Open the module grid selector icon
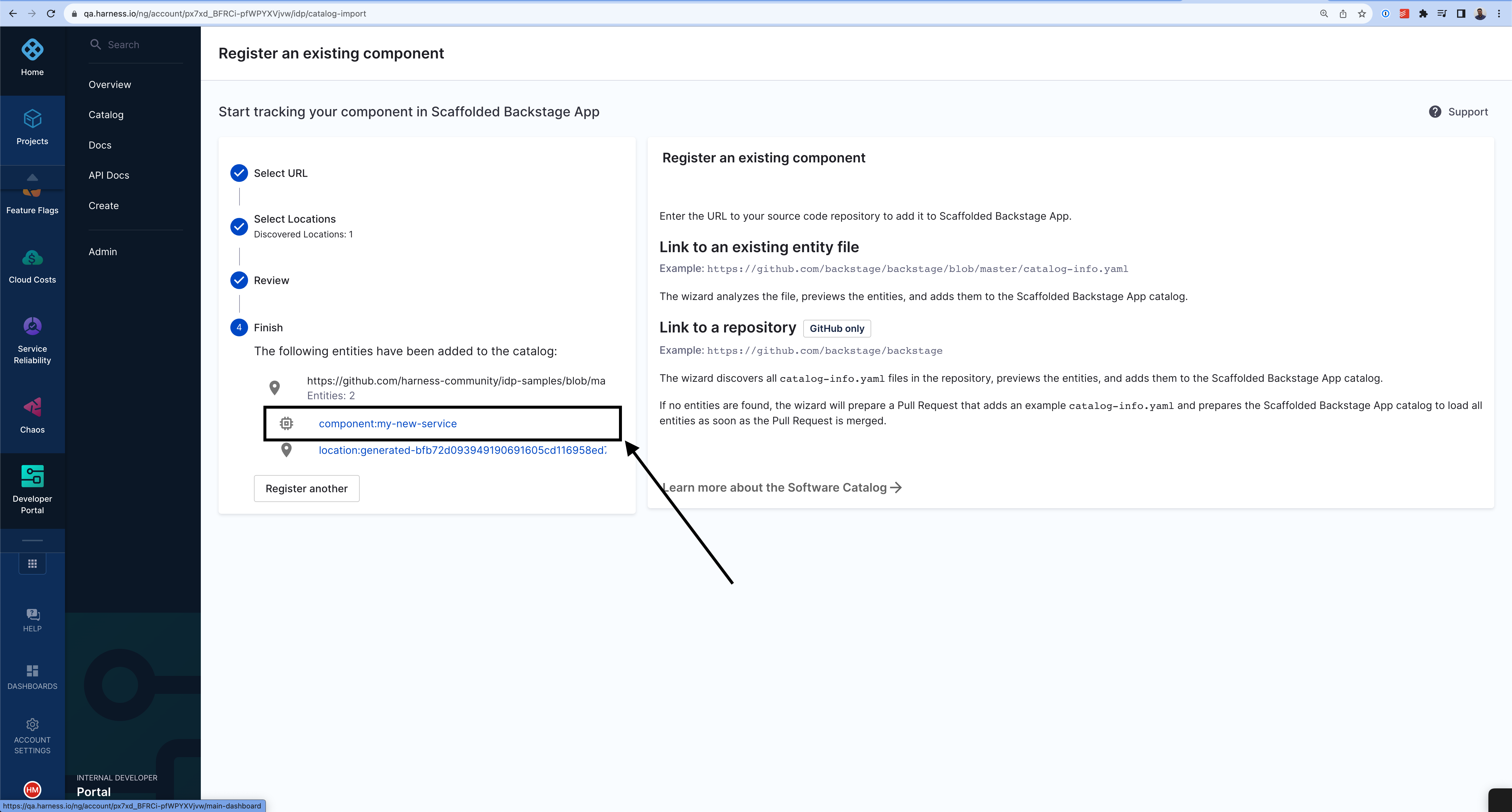Viewport: 1512px width, 812px height. tap(32, 564)
